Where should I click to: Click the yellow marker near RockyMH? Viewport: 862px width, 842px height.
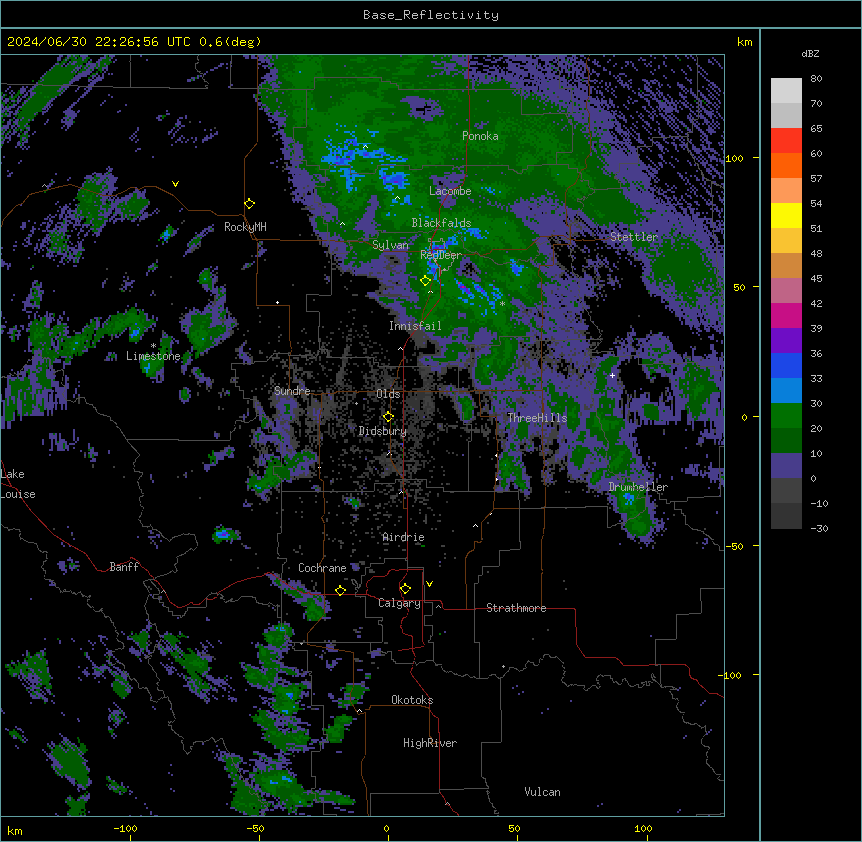pyautogui.click(x=250, y=204)
